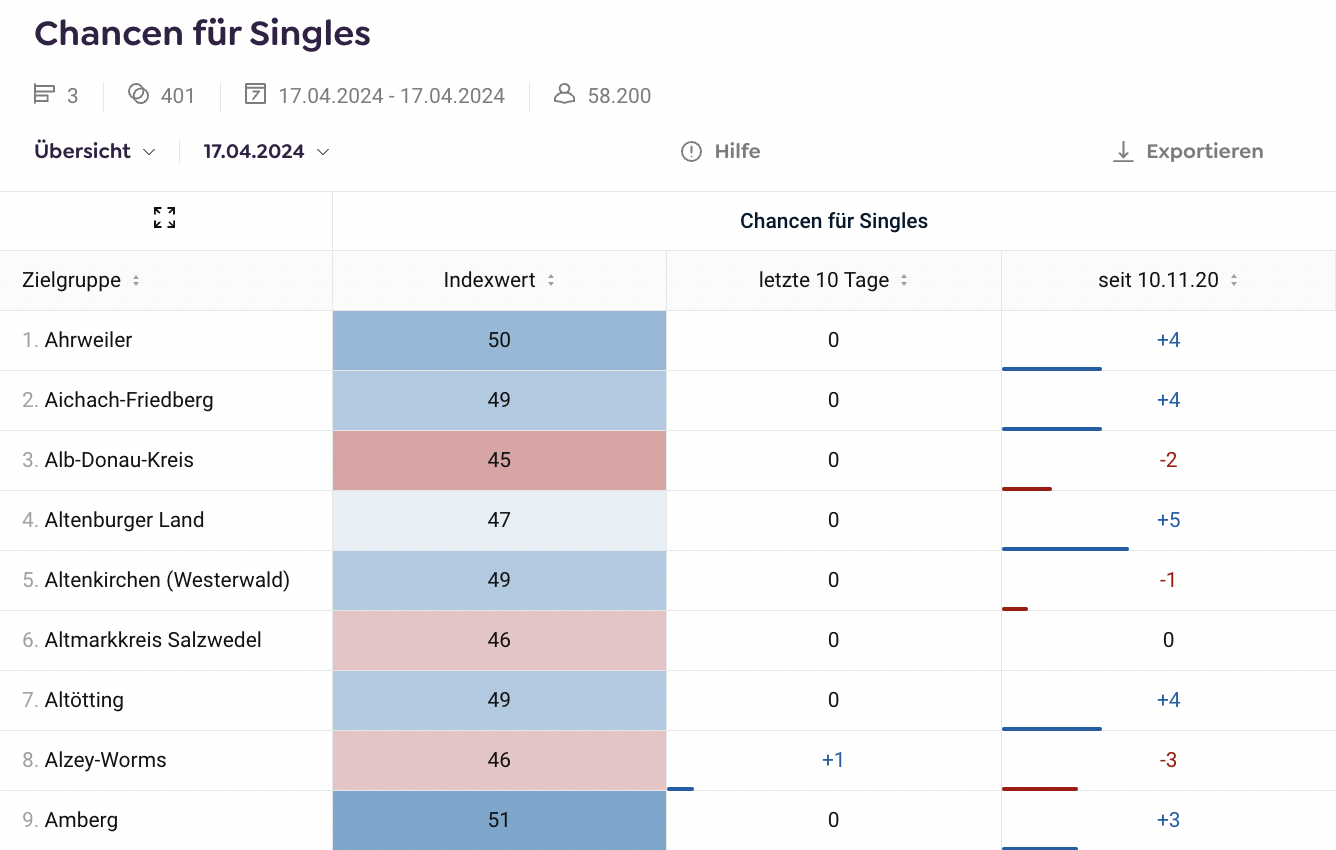Select the Ahrweiler row
The height and width of the screenshot is (850, 1336).
[88, 340]
